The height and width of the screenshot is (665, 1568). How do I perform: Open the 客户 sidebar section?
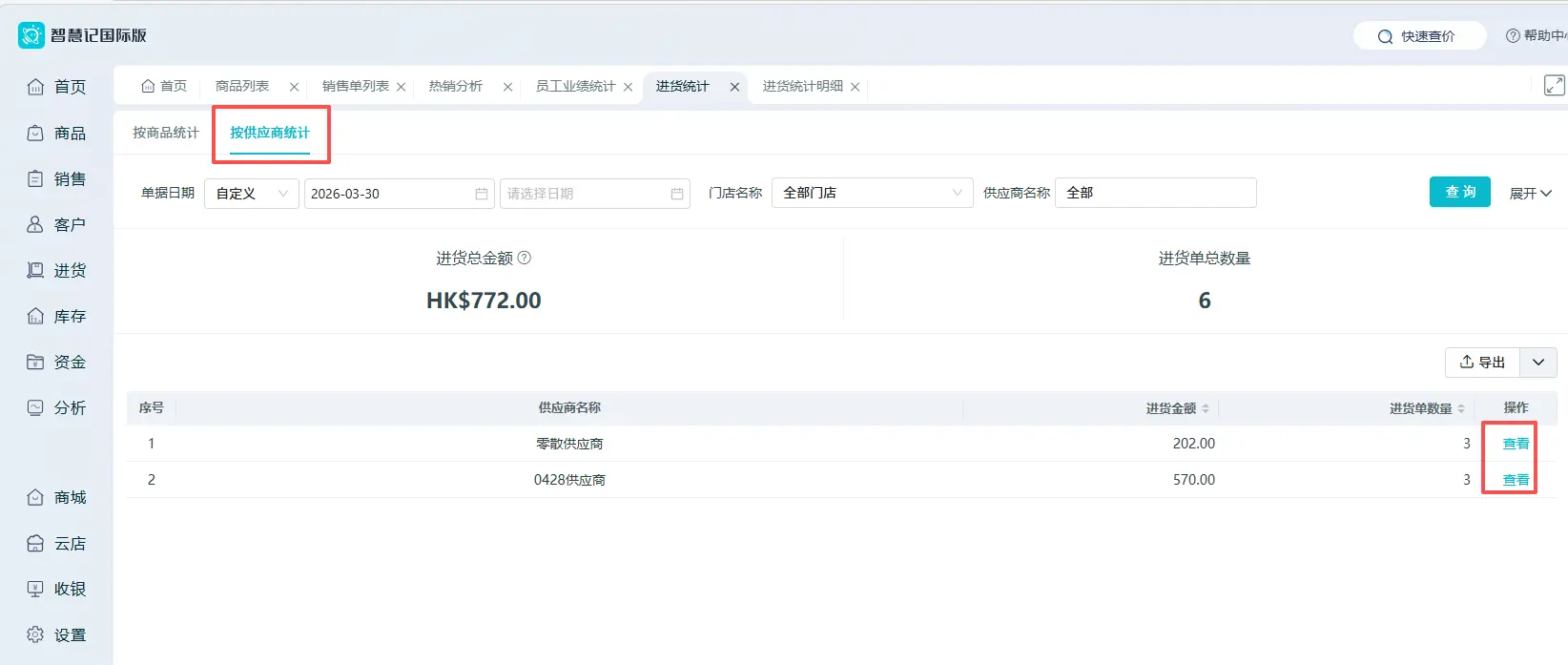click(56, 224)
